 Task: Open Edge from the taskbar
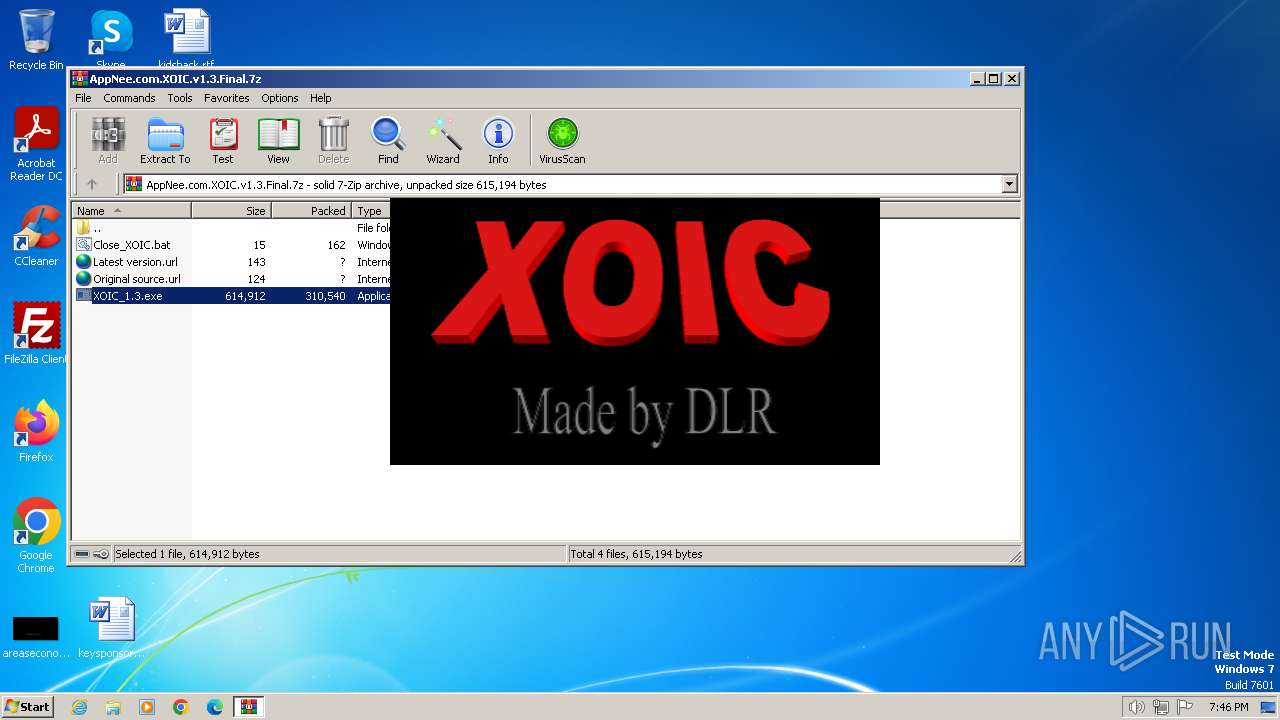(215, 707)
